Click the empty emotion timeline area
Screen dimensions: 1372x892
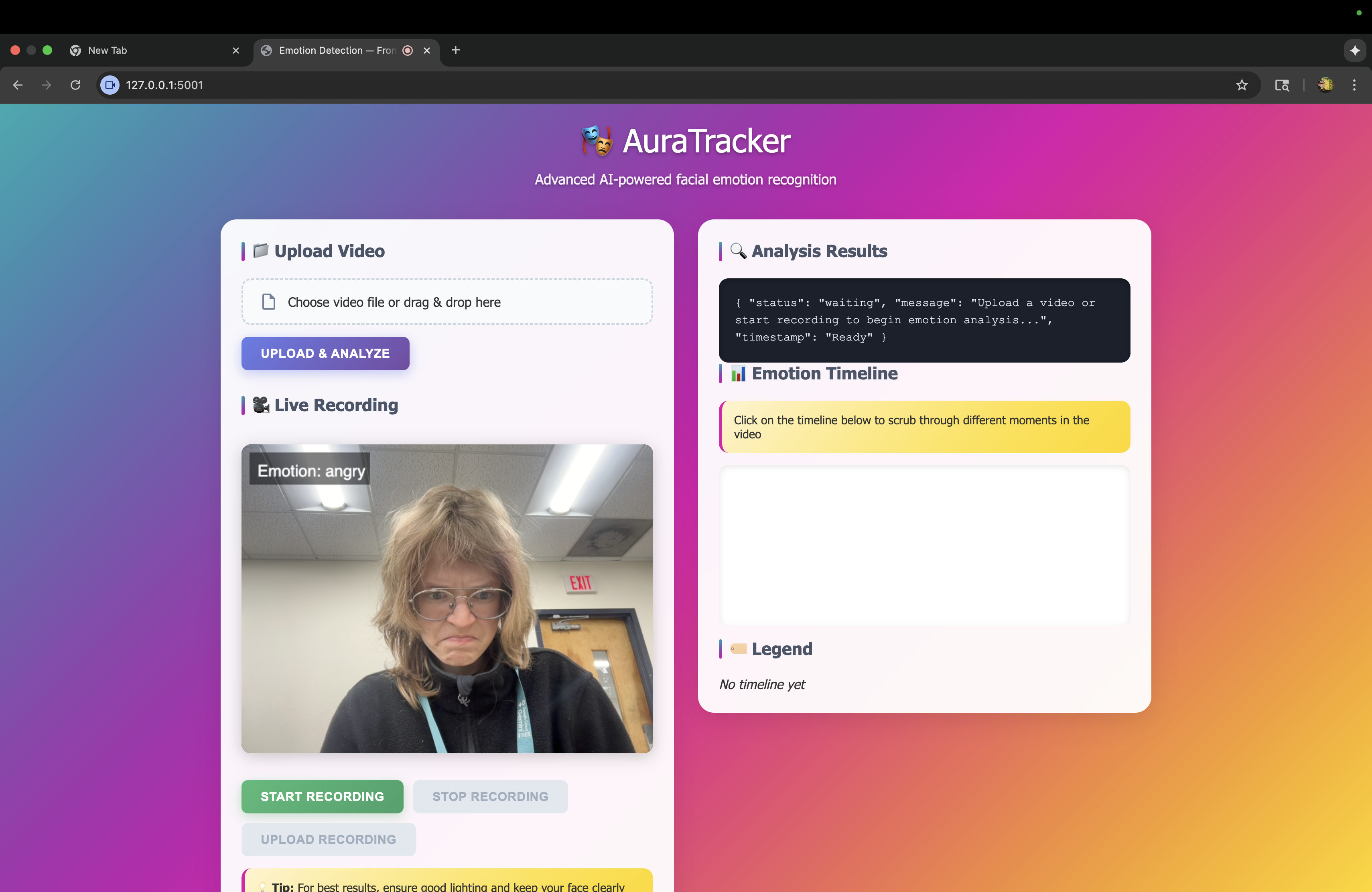tap(924, 545)
